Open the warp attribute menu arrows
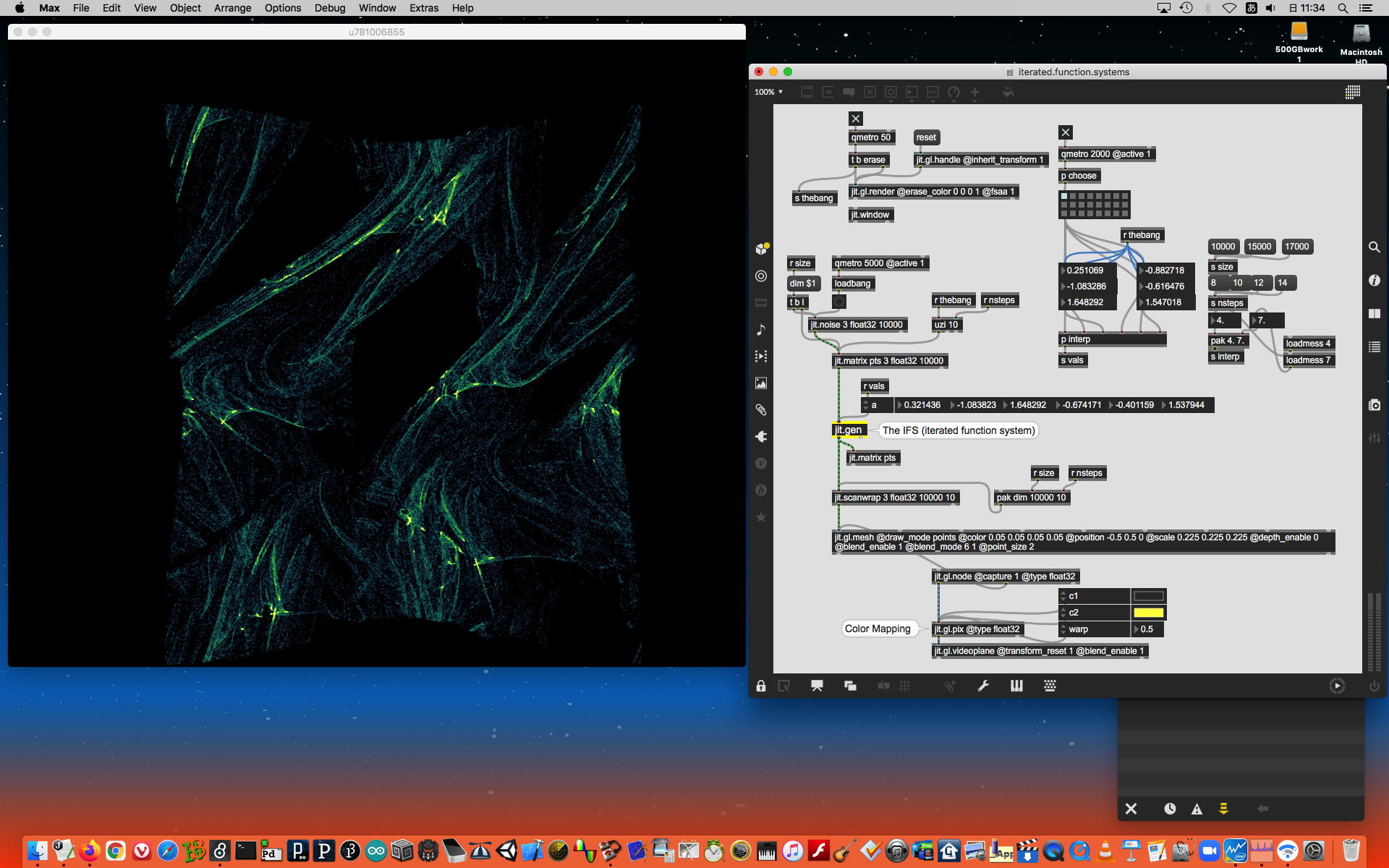The image size is (1389, 868). [x=1063, y=629]
